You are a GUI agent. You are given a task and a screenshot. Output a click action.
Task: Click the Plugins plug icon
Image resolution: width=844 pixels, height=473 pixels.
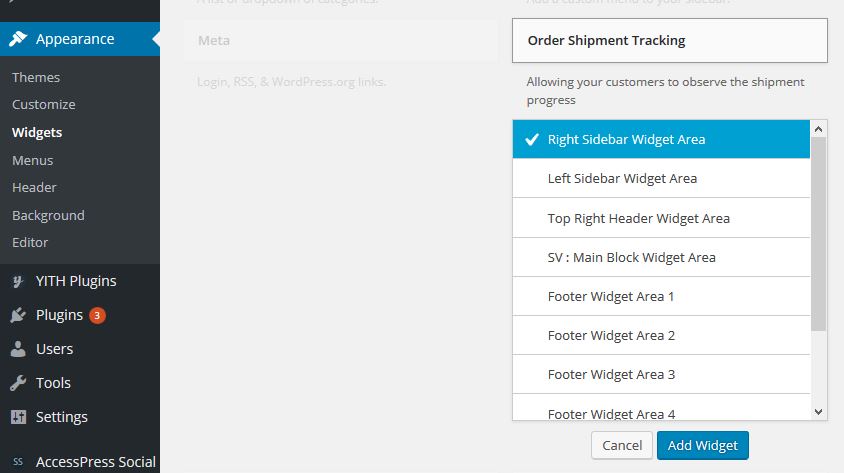(18, 315)
